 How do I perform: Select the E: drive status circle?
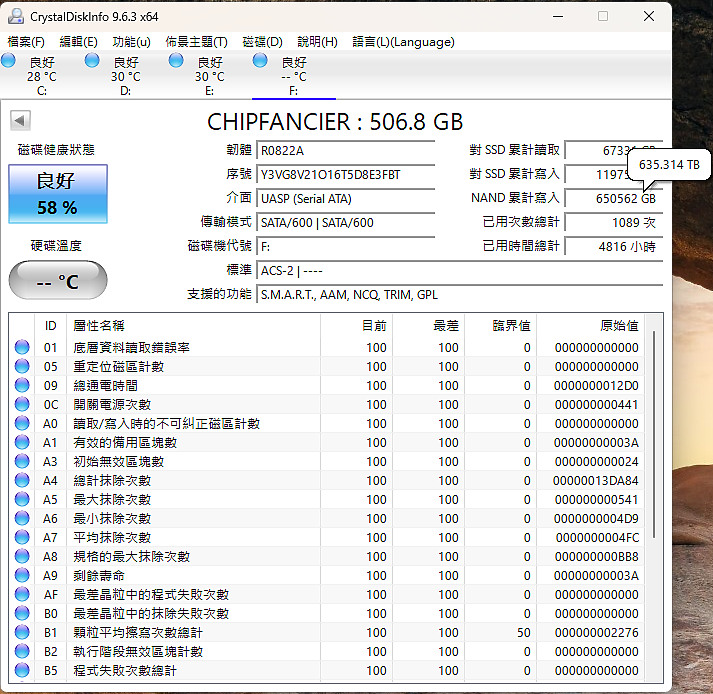(x=176, y=60)
